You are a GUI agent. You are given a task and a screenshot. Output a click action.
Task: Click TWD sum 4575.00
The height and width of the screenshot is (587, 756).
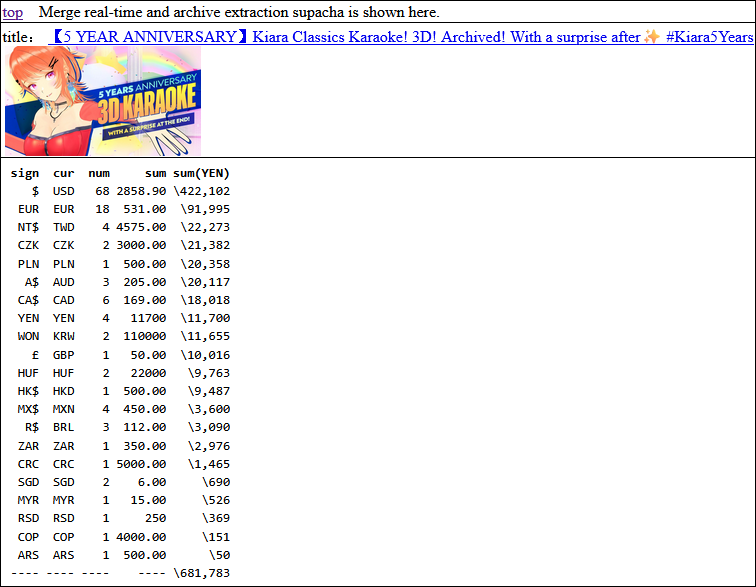141,227
